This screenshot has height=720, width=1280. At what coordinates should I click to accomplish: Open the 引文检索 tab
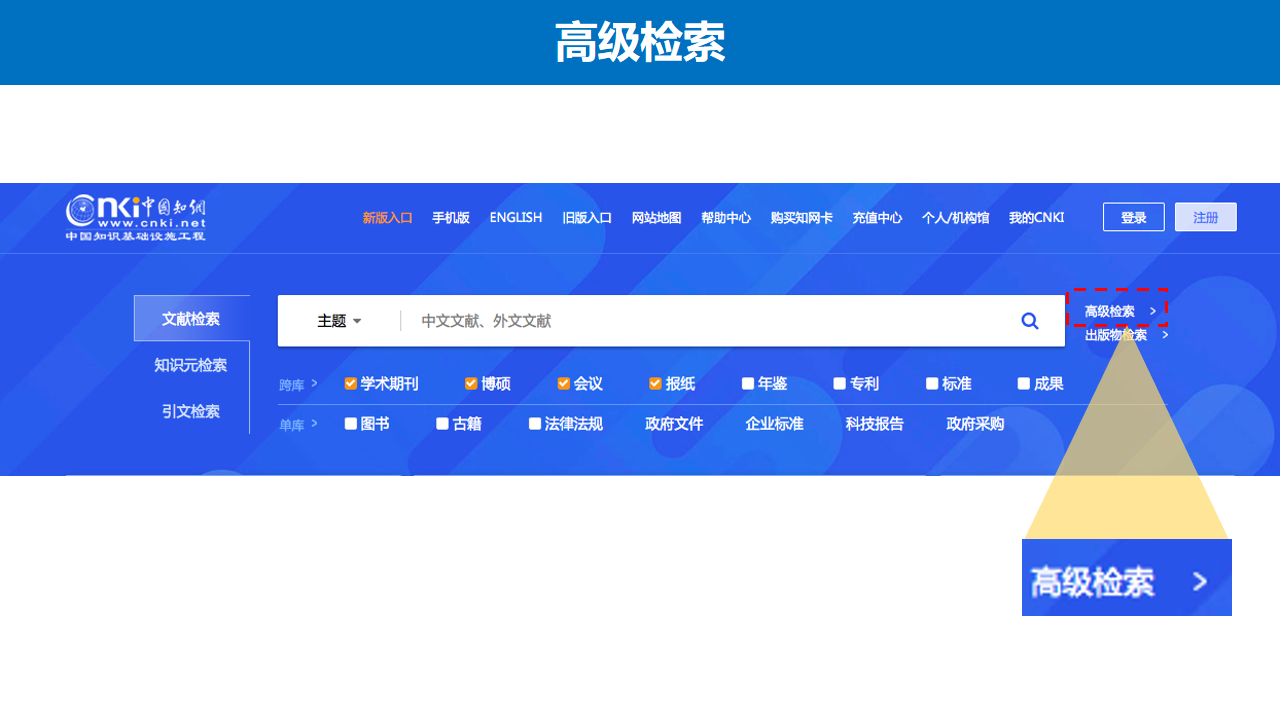191,411
